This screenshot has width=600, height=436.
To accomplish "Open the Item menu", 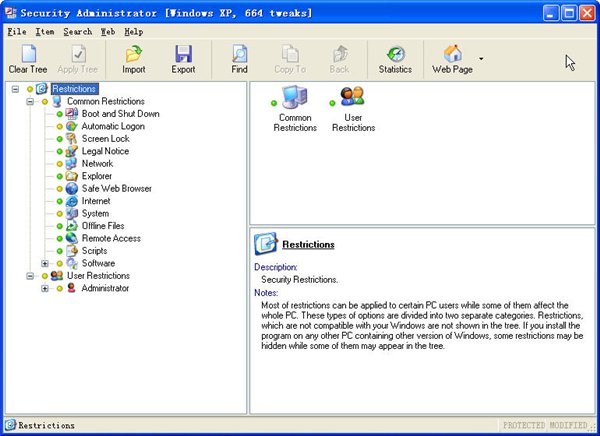I will point(45,32).
